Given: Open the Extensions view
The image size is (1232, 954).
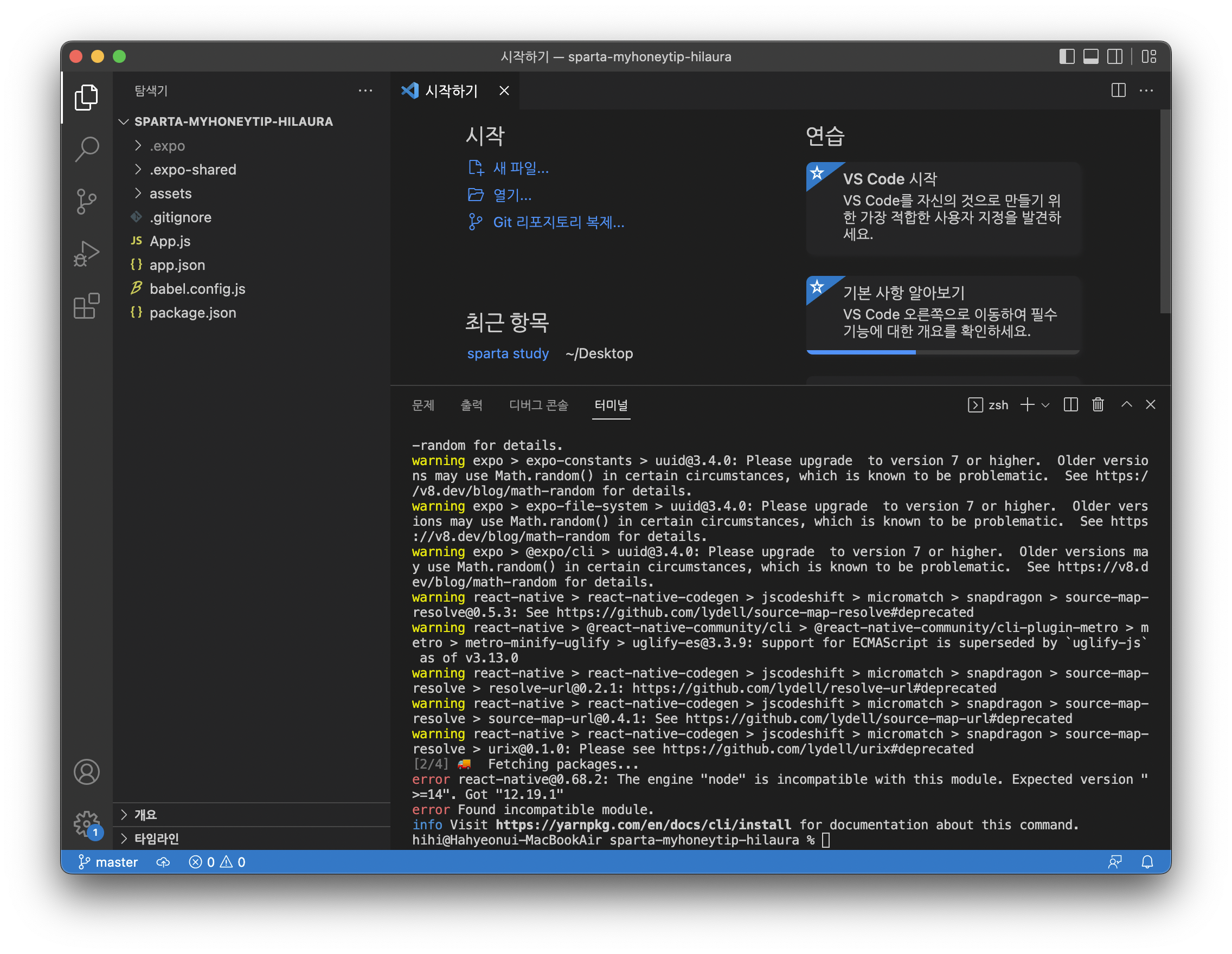Looking at the screenshot, I should click(x=86, y=306).
